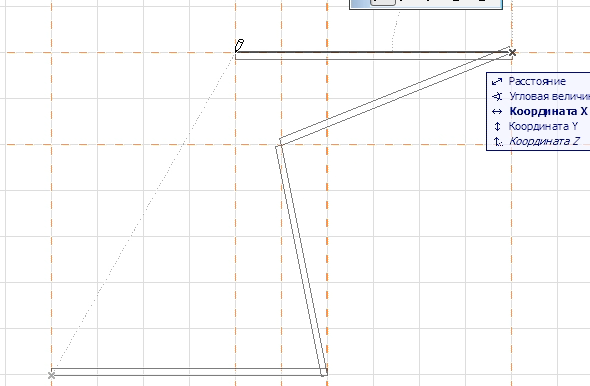Choose Расстояние in the tracker popup
This screenshot has width=590, height=386.
[538, 81]
